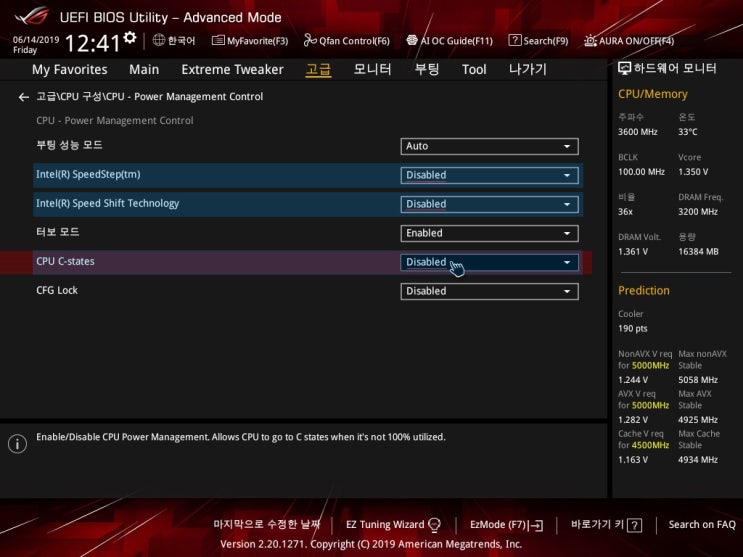
Task: Click the MyFavorite list icon
Action: tap(218, 40)
